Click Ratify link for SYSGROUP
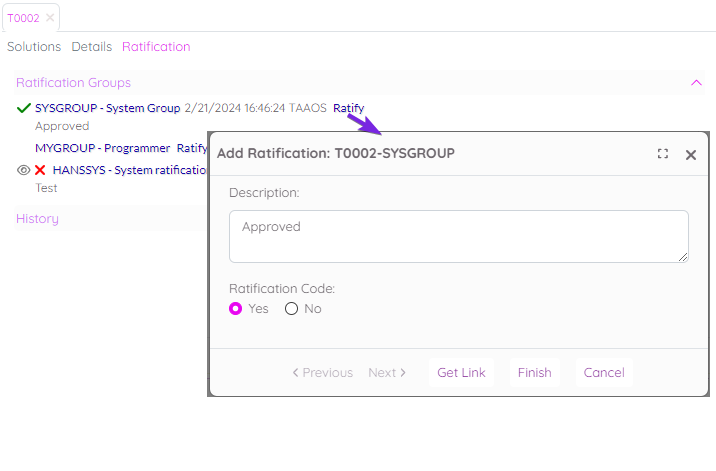The height and width of the screenshot is (471, 716). click(348, 108)
